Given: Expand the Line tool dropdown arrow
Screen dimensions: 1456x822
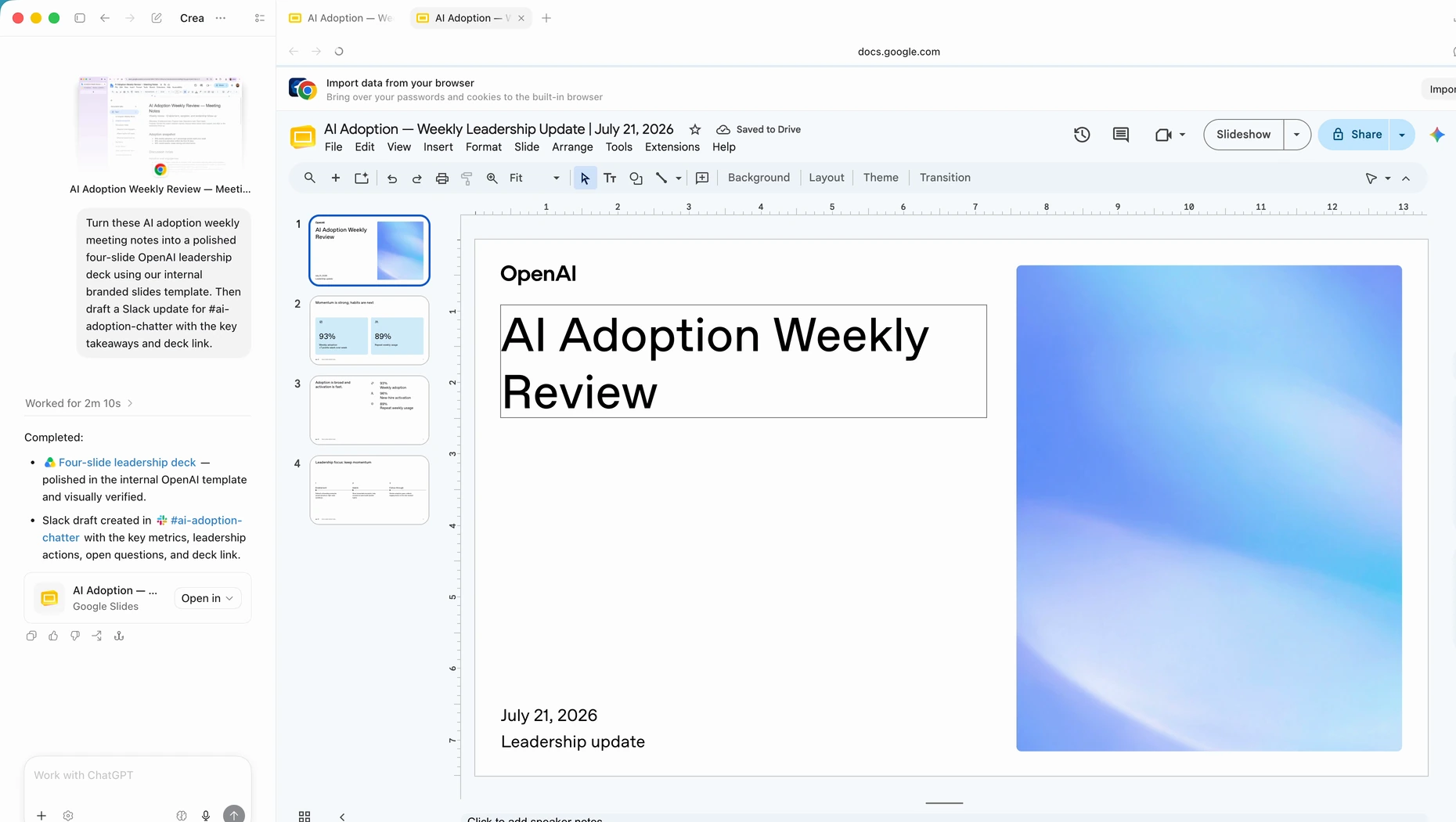Looking at the screenshot, I should 678,178.
